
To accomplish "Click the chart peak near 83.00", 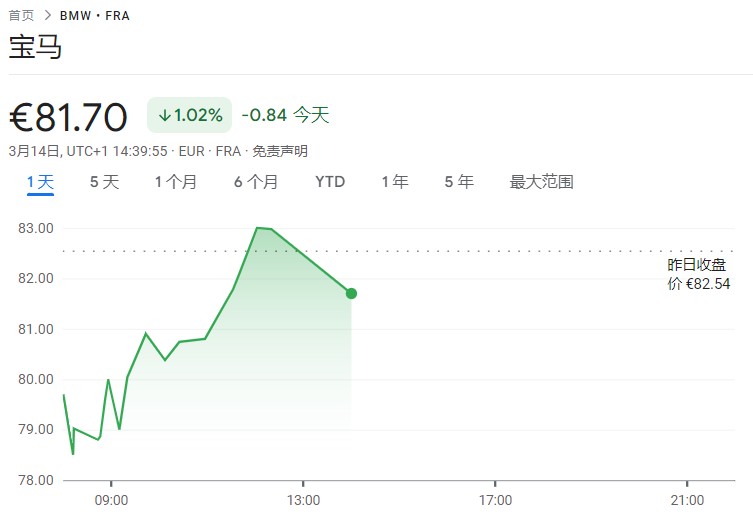I will tap(258, 228).
